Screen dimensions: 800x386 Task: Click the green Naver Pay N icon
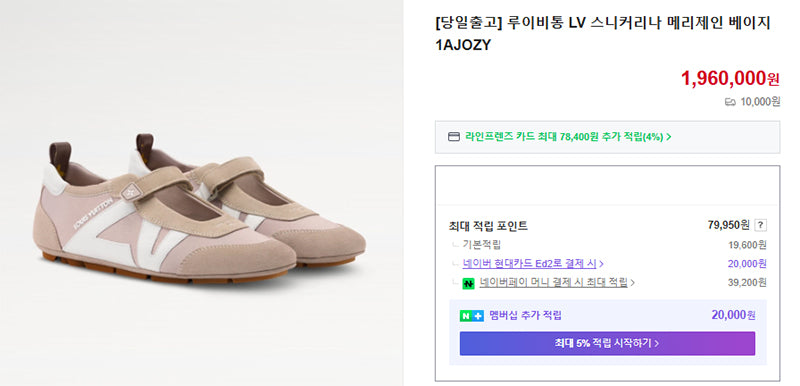468,283
